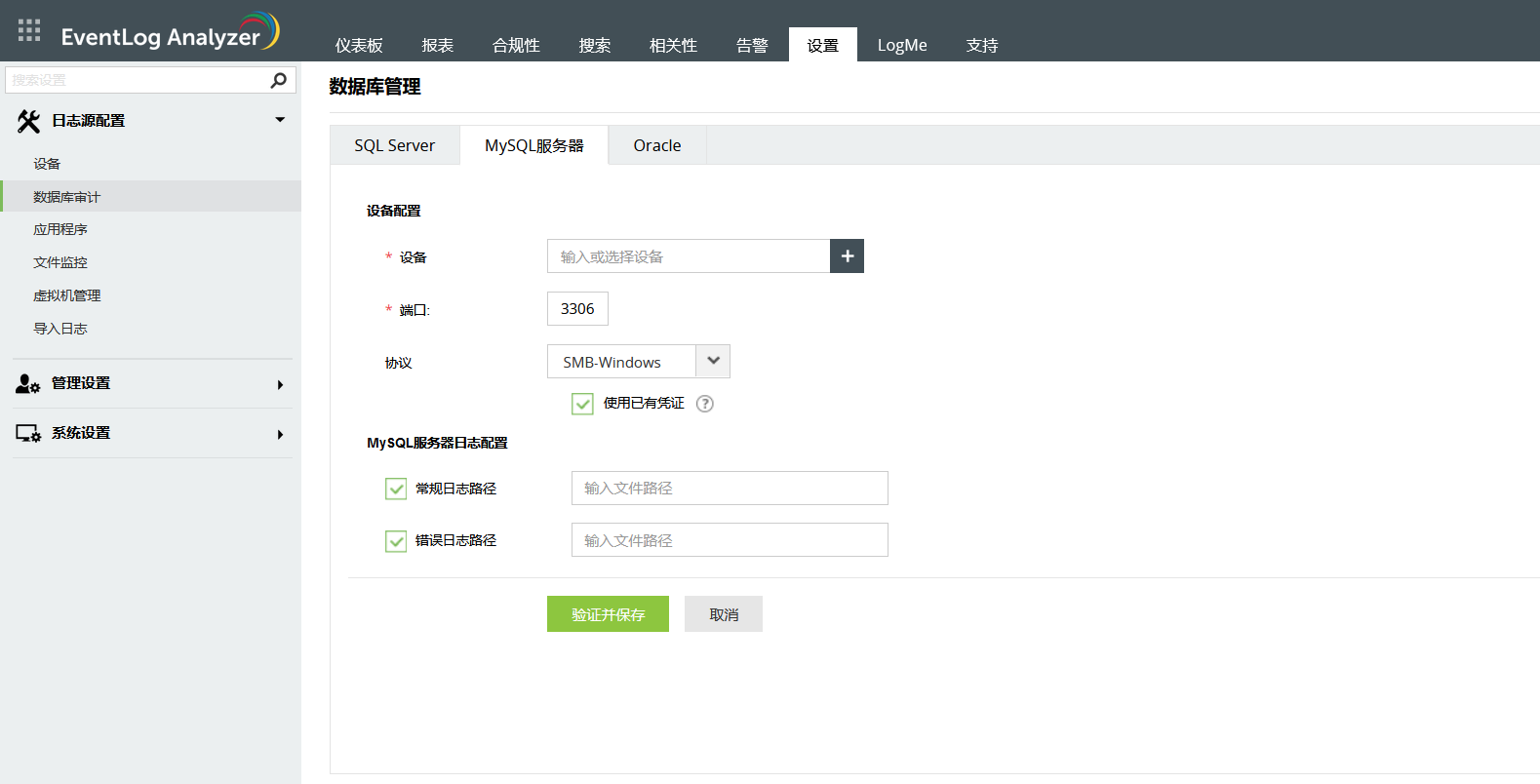Click the 端口 input field showing 3306
This screenshot has width=1540, height=784.
577,309
